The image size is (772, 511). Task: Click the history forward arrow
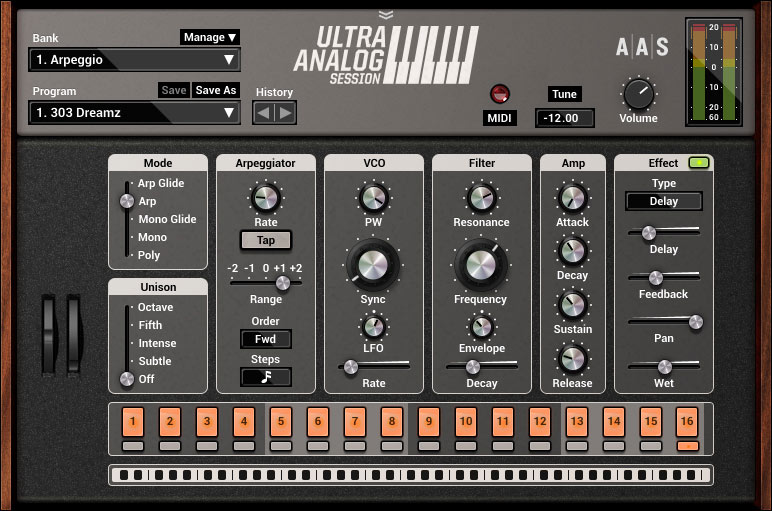tap(285, 113)
